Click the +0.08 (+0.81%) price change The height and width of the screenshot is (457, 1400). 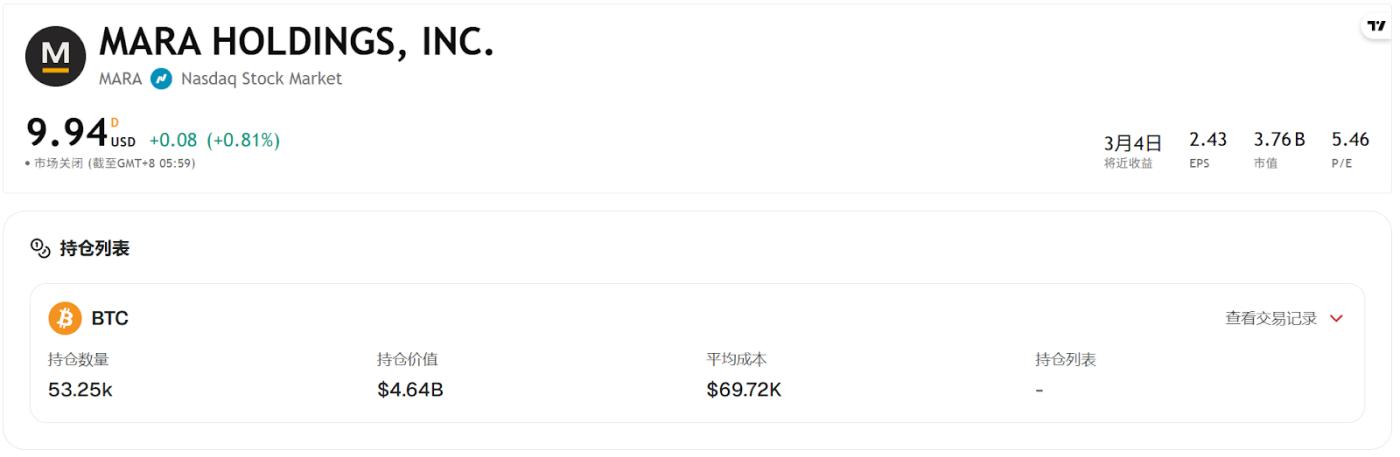click(214, 141)
